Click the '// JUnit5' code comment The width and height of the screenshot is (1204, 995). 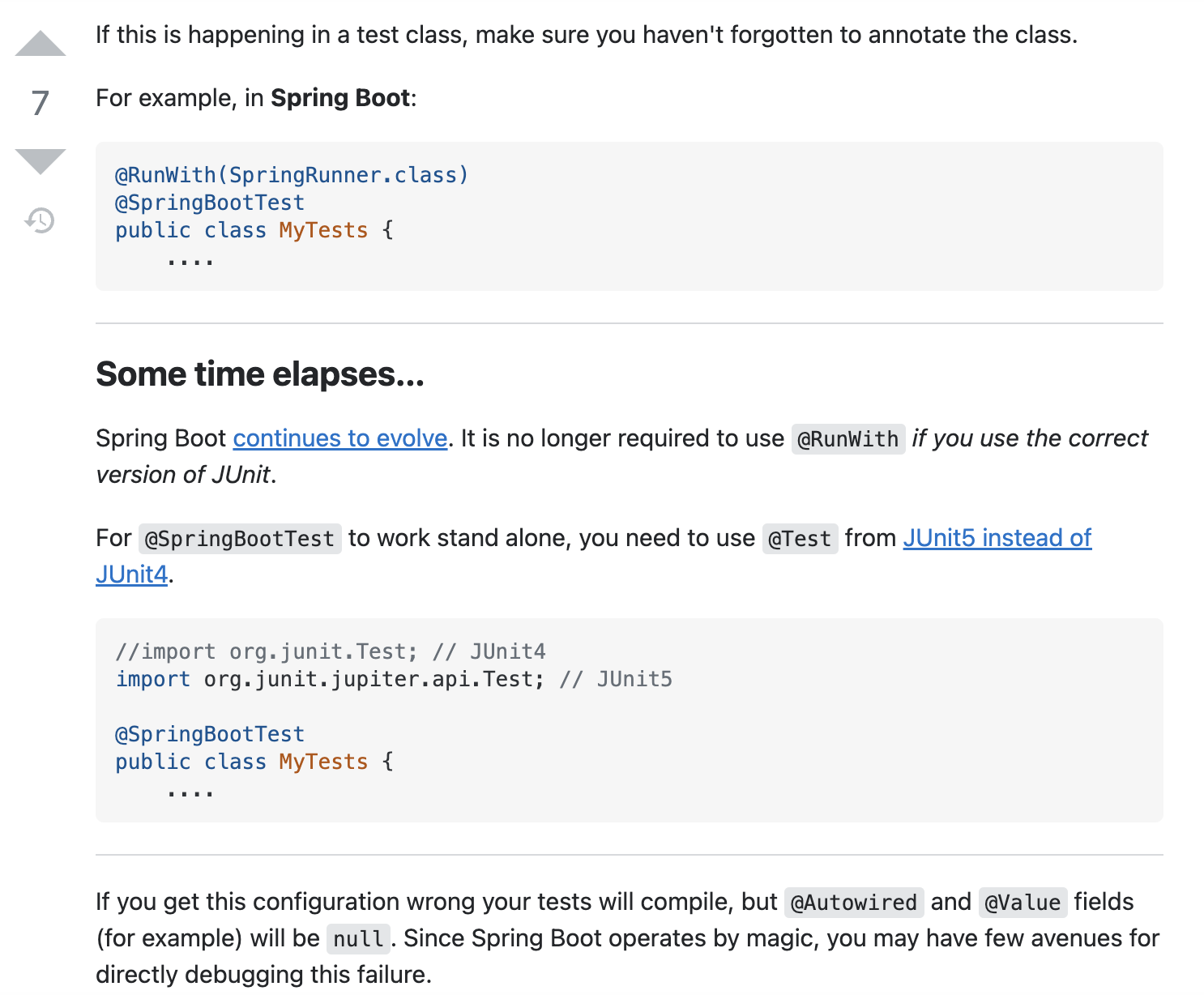(616, 679)
